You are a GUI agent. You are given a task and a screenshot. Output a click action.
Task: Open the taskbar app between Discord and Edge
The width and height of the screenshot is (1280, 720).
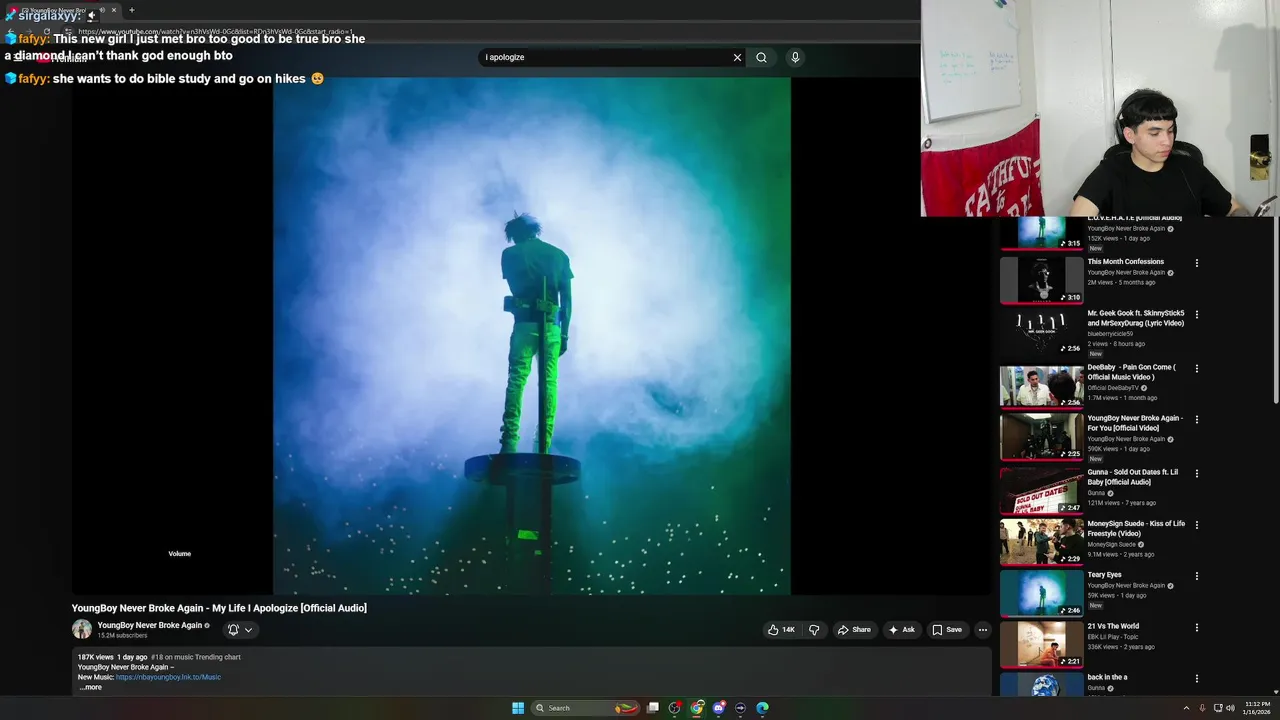pyautogui.click(x=740, y=708)
